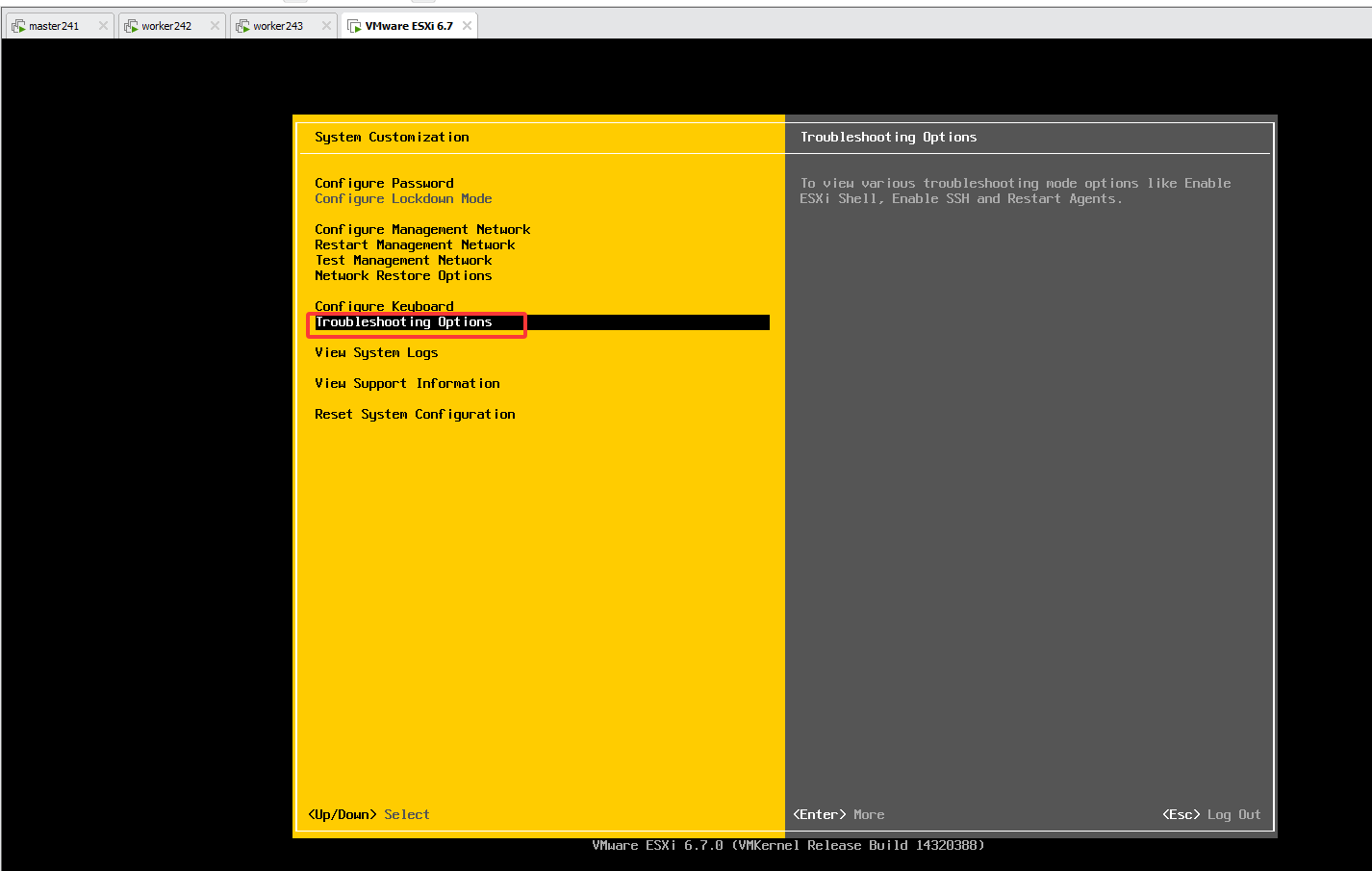Click the <Enter> More hint
The image size is (1372, 871).
coord(838,814)
